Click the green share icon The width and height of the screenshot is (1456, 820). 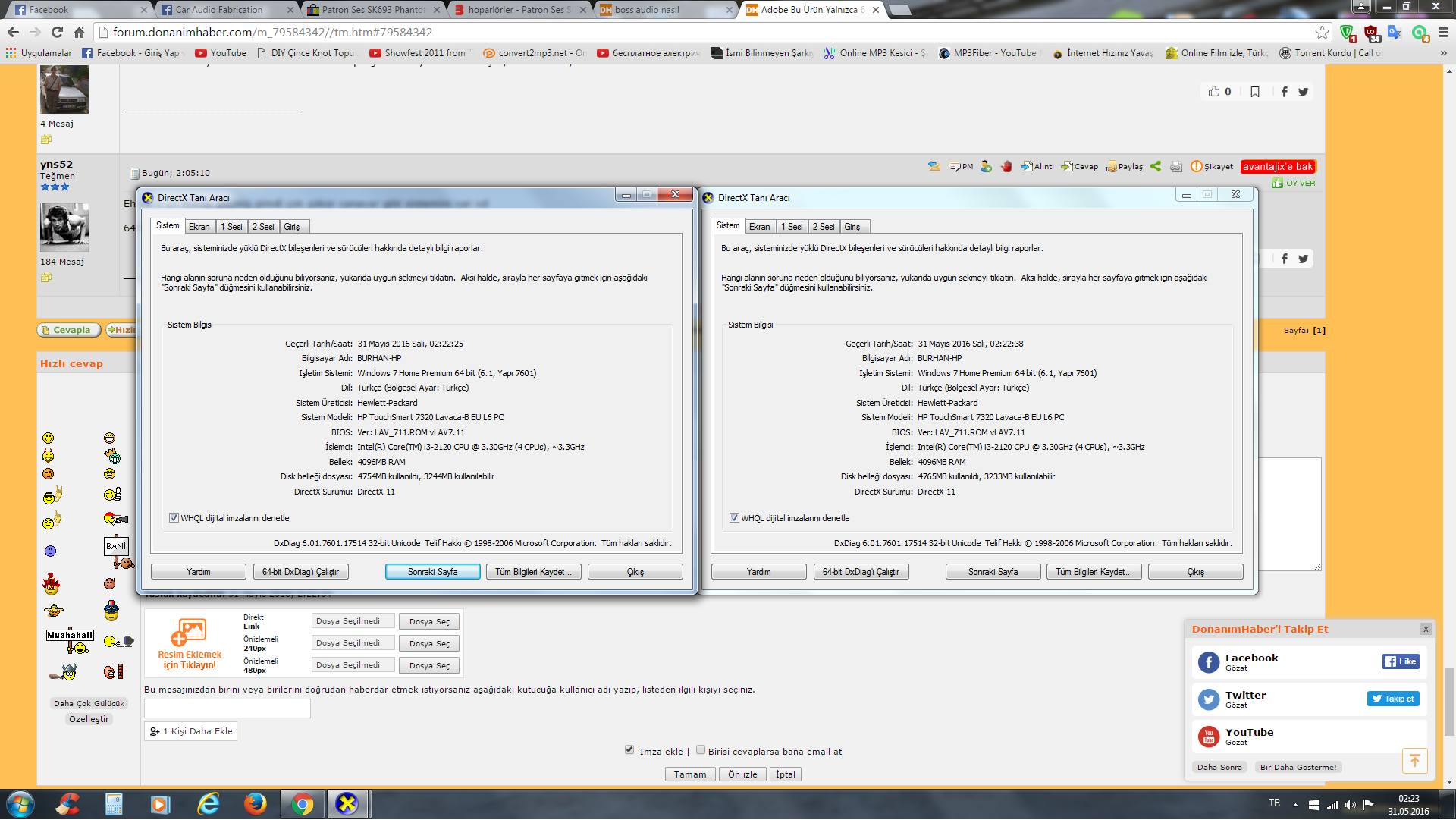(x=1155, y=166)
